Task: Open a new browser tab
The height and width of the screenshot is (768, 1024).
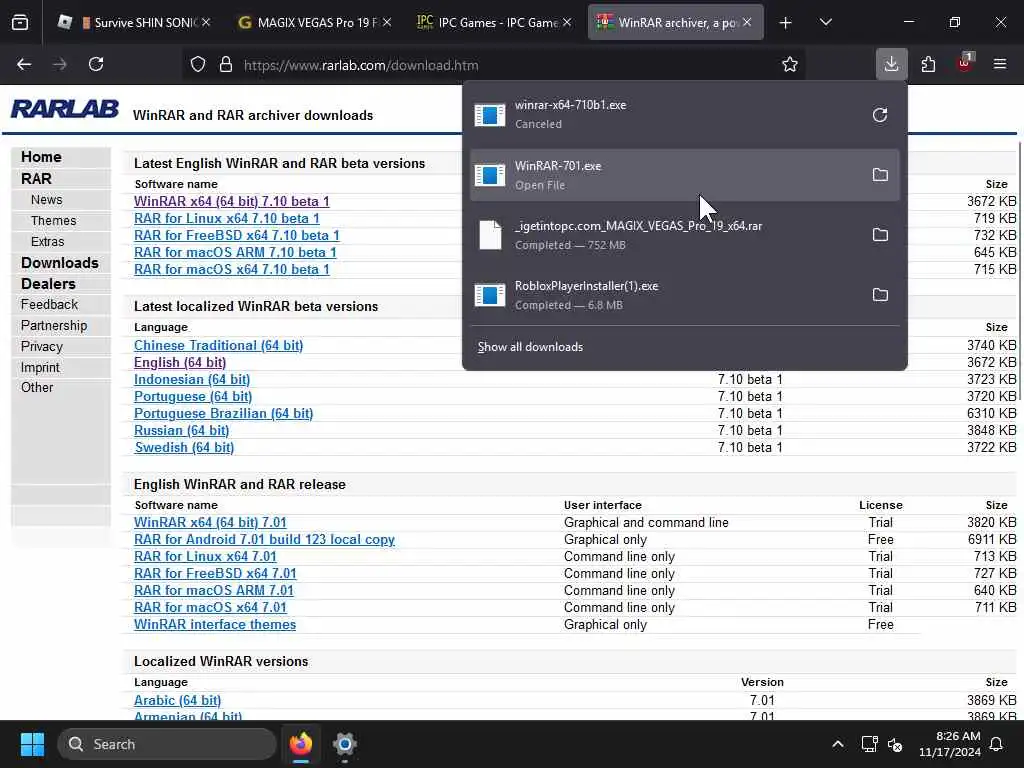Action: click(785, 23)
